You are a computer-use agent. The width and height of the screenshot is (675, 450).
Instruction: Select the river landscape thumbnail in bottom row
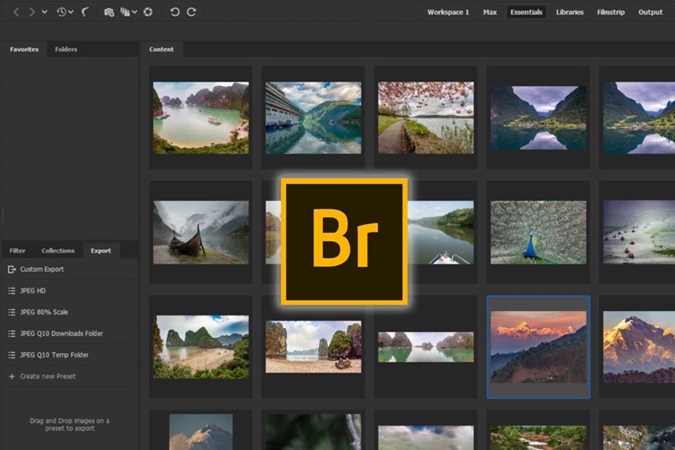pos(538,438)
